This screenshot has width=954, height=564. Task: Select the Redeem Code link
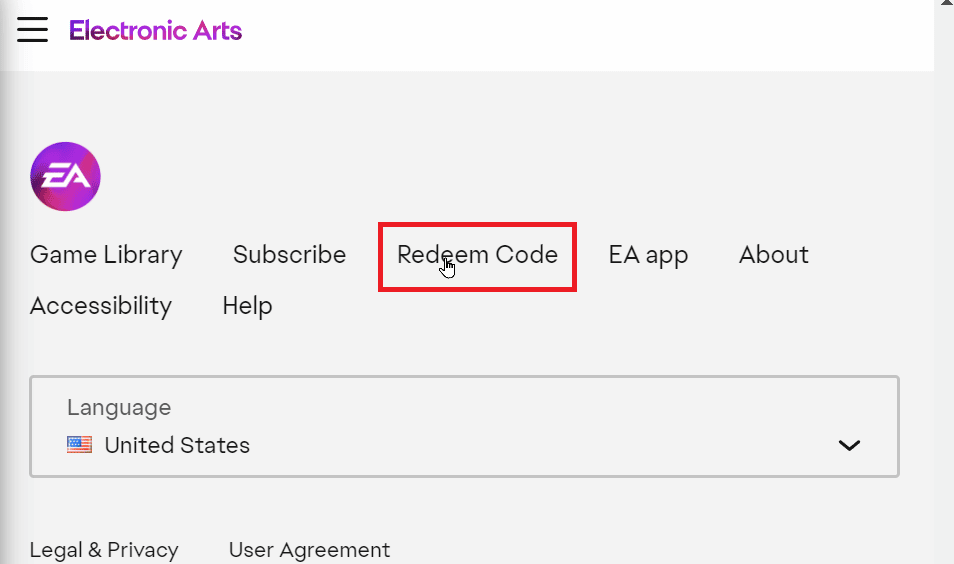pyautogui.click(x=477, y=255)
